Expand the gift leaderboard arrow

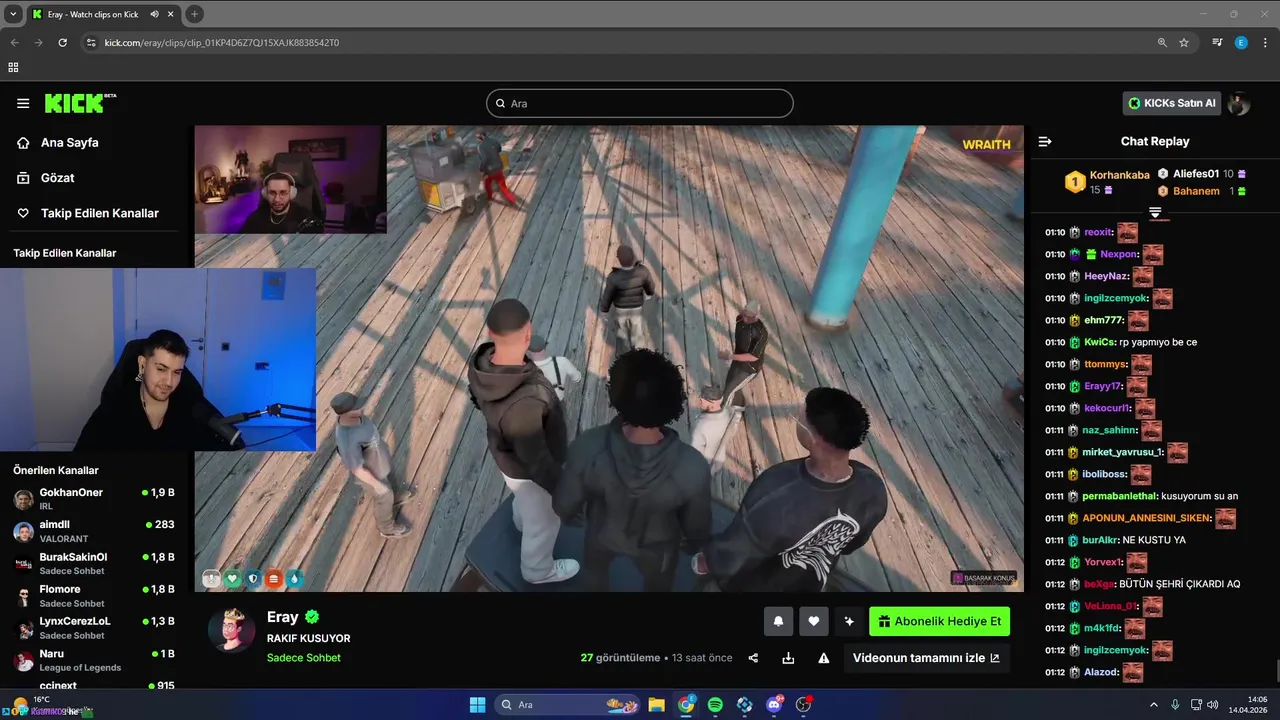[1155, 212]
